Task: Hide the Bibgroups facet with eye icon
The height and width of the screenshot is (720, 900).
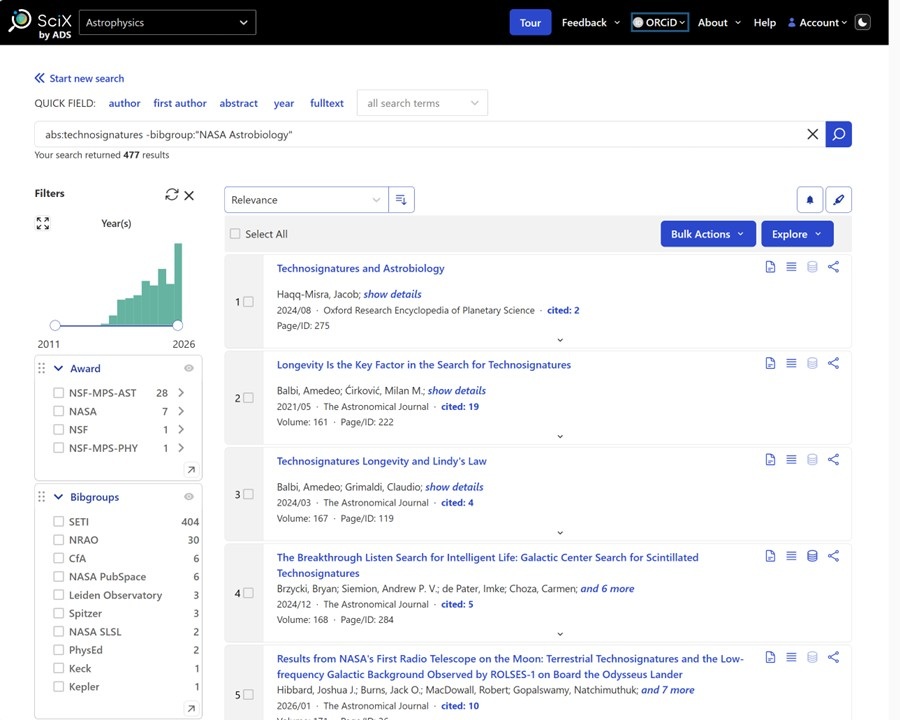Action: 189,497
